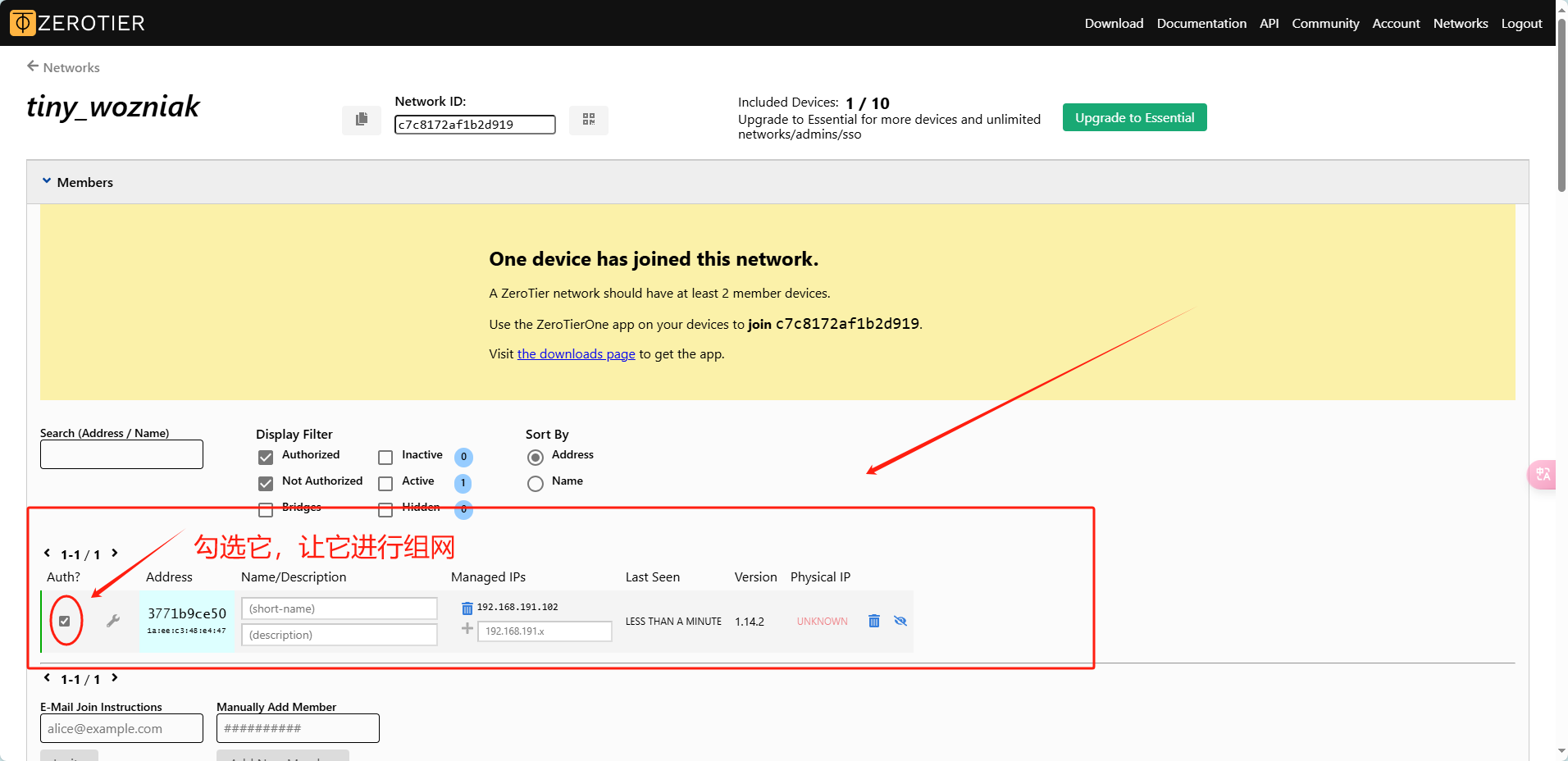This screenshot has height=761, width=1568.
Task: Open member settings wrench icon for 3771b9ce50
Action: (x=113, y=621)
